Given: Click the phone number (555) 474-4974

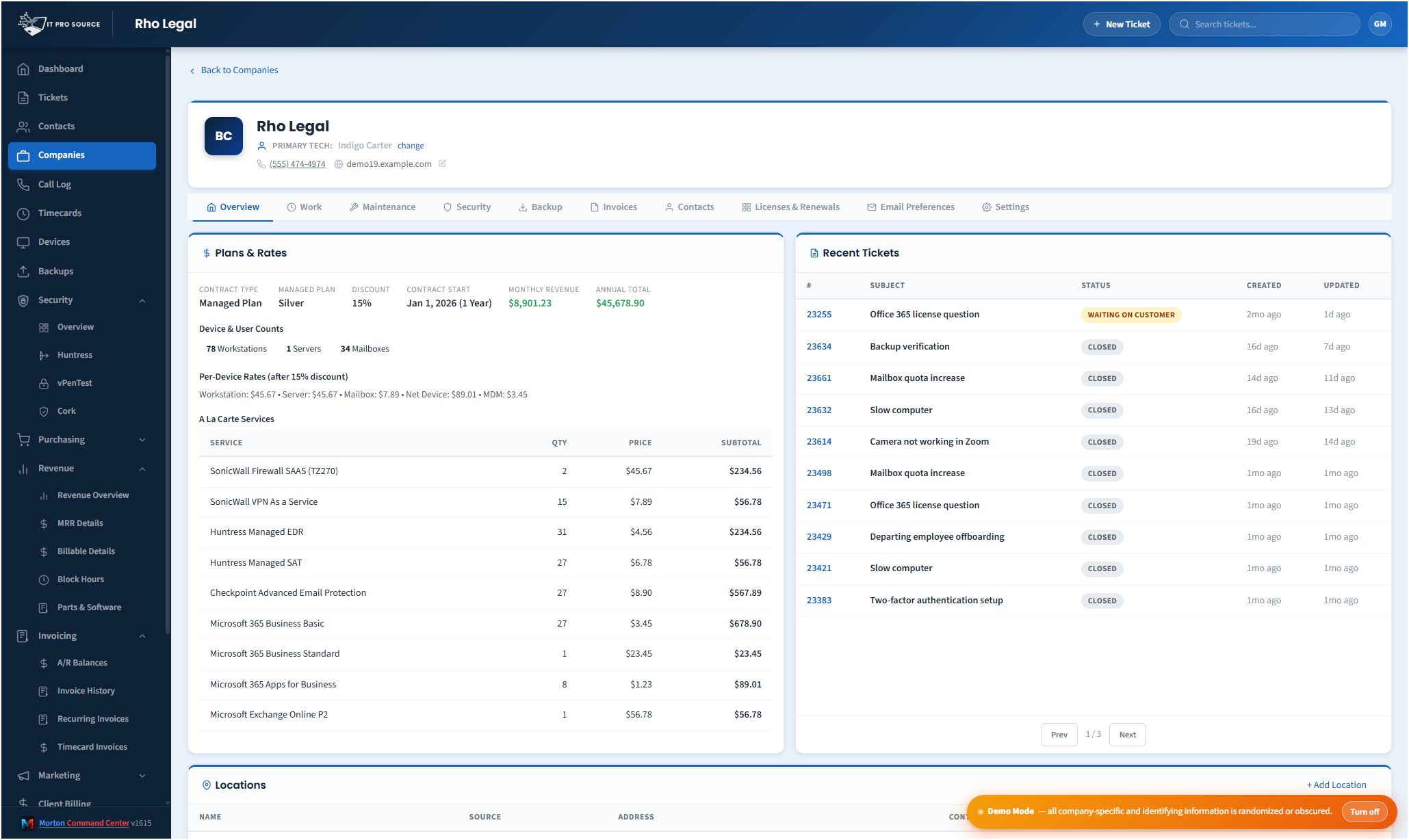Looking at the screenshot, I should [x=297, y=164].
